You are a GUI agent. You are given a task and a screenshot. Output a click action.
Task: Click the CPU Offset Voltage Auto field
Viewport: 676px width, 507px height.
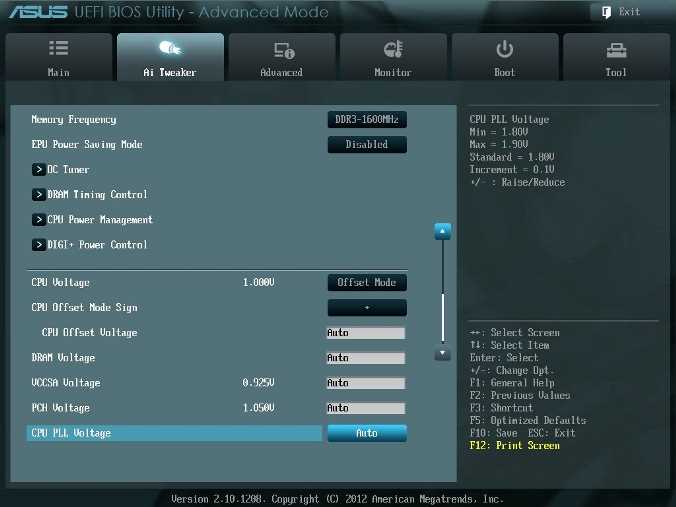[366, 333]
